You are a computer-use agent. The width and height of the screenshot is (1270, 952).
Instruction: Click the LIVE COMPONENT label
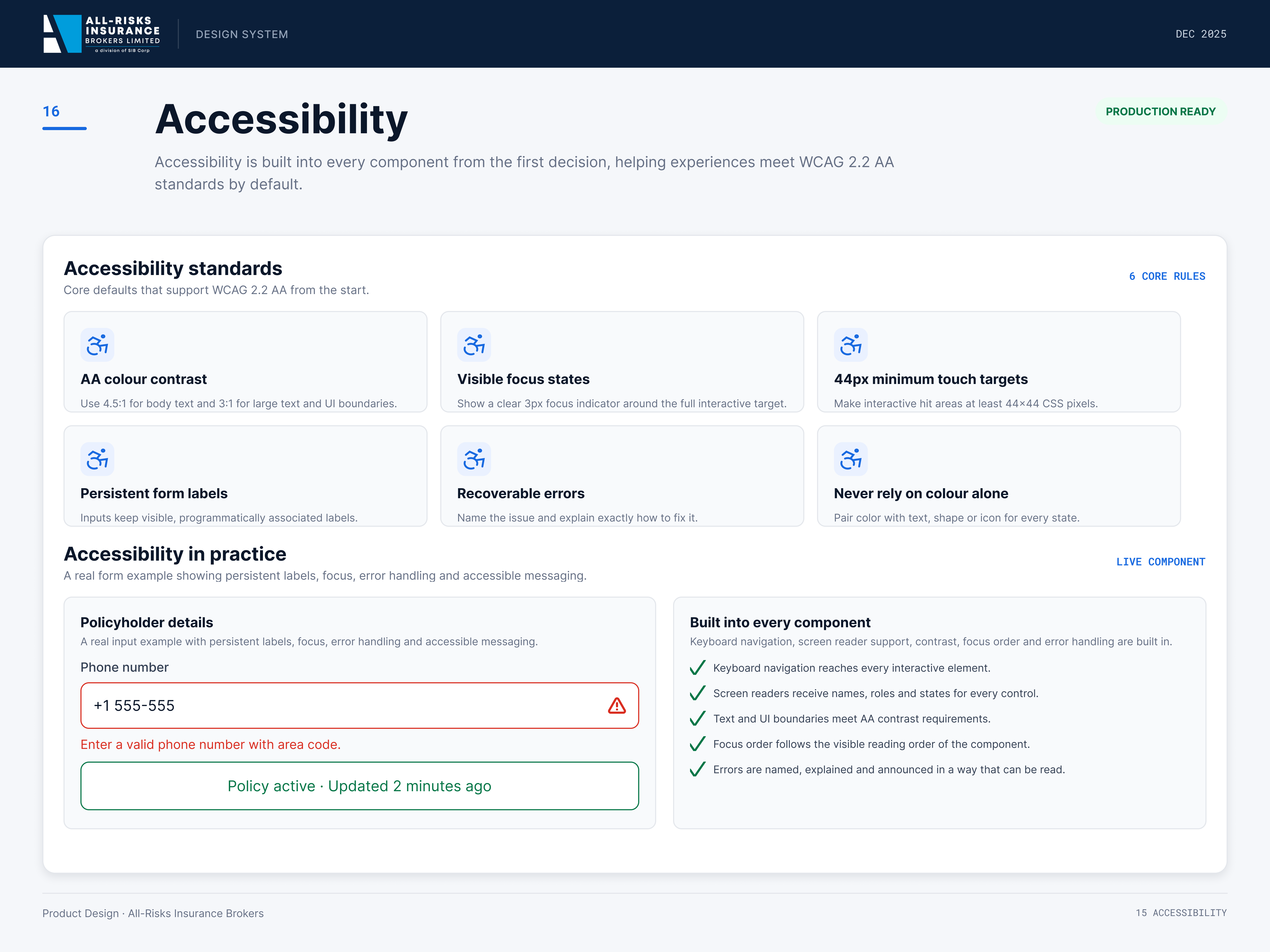[1160, 562]
